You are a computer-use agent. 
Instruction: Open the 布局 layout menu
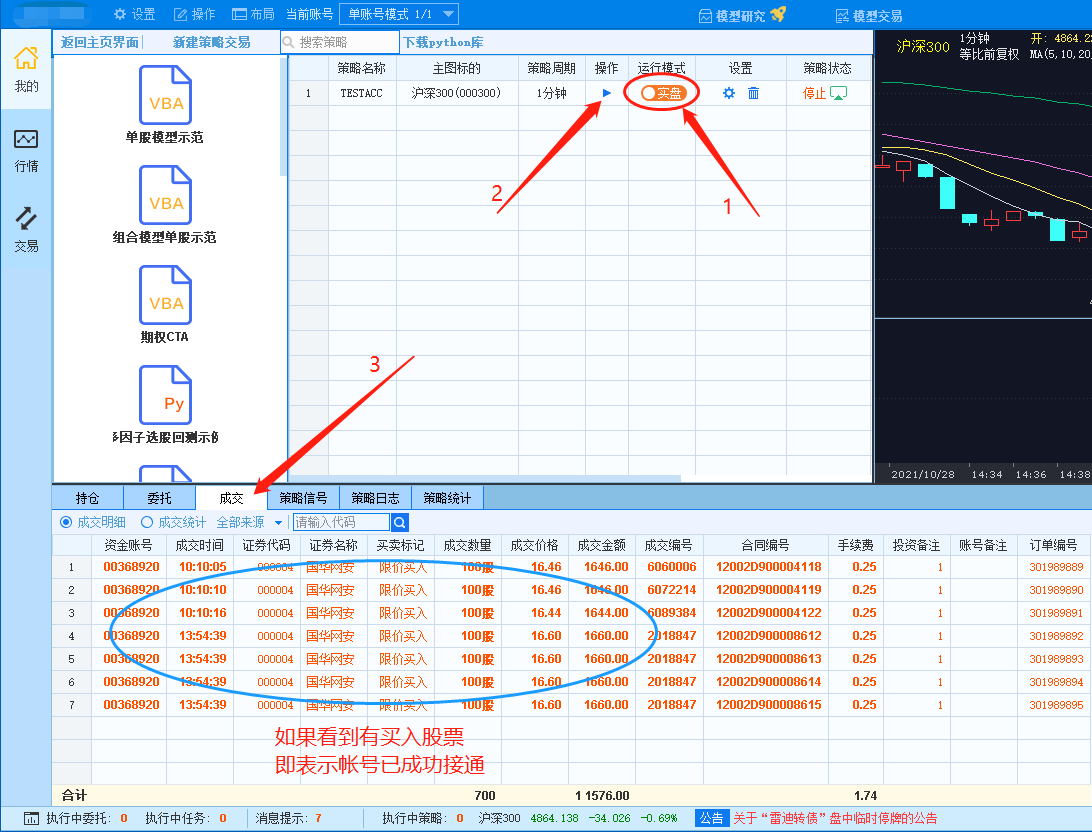[254, 14]
